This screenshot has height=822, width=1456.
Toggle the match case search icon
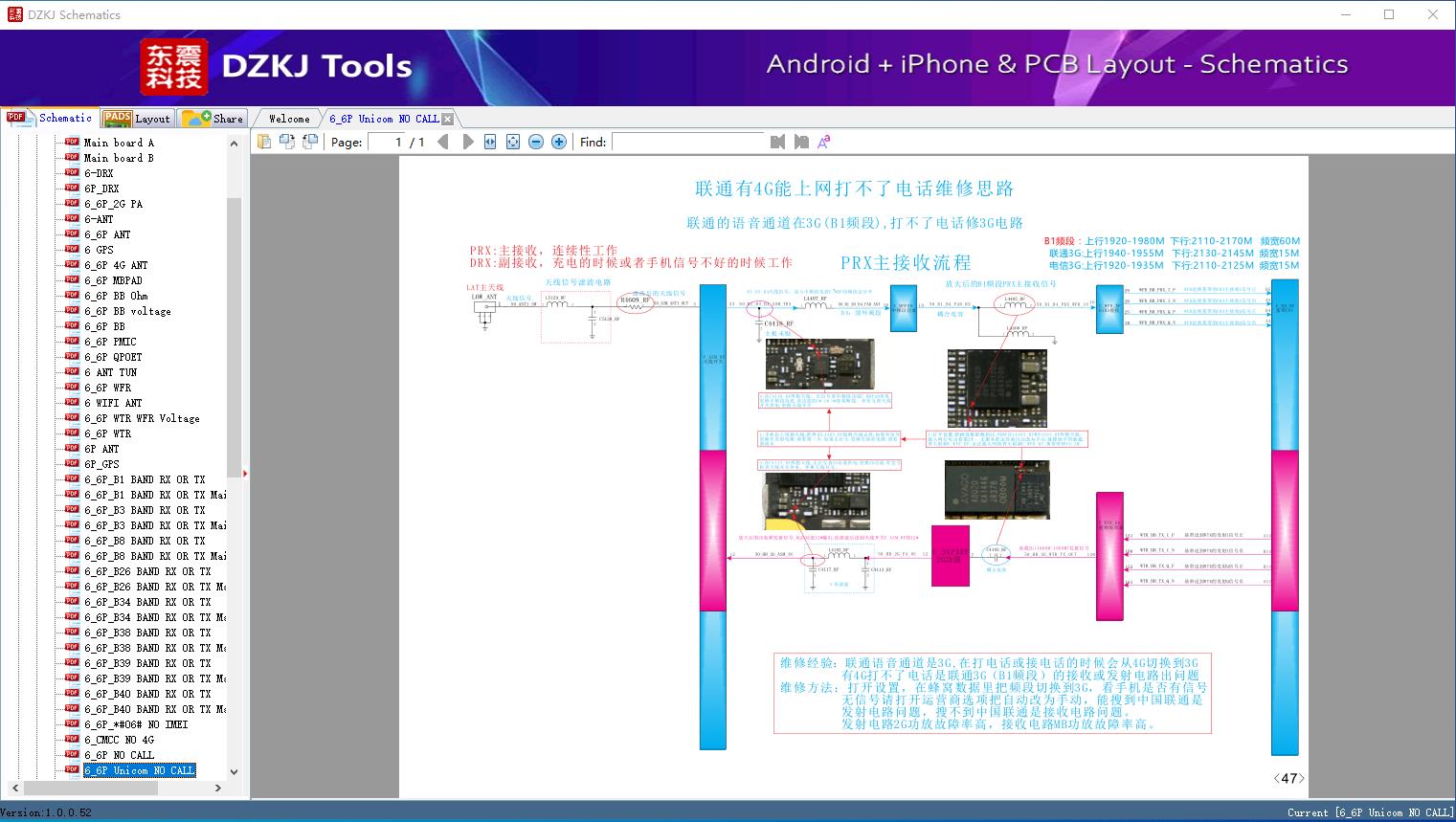click(x=823, y=142)
